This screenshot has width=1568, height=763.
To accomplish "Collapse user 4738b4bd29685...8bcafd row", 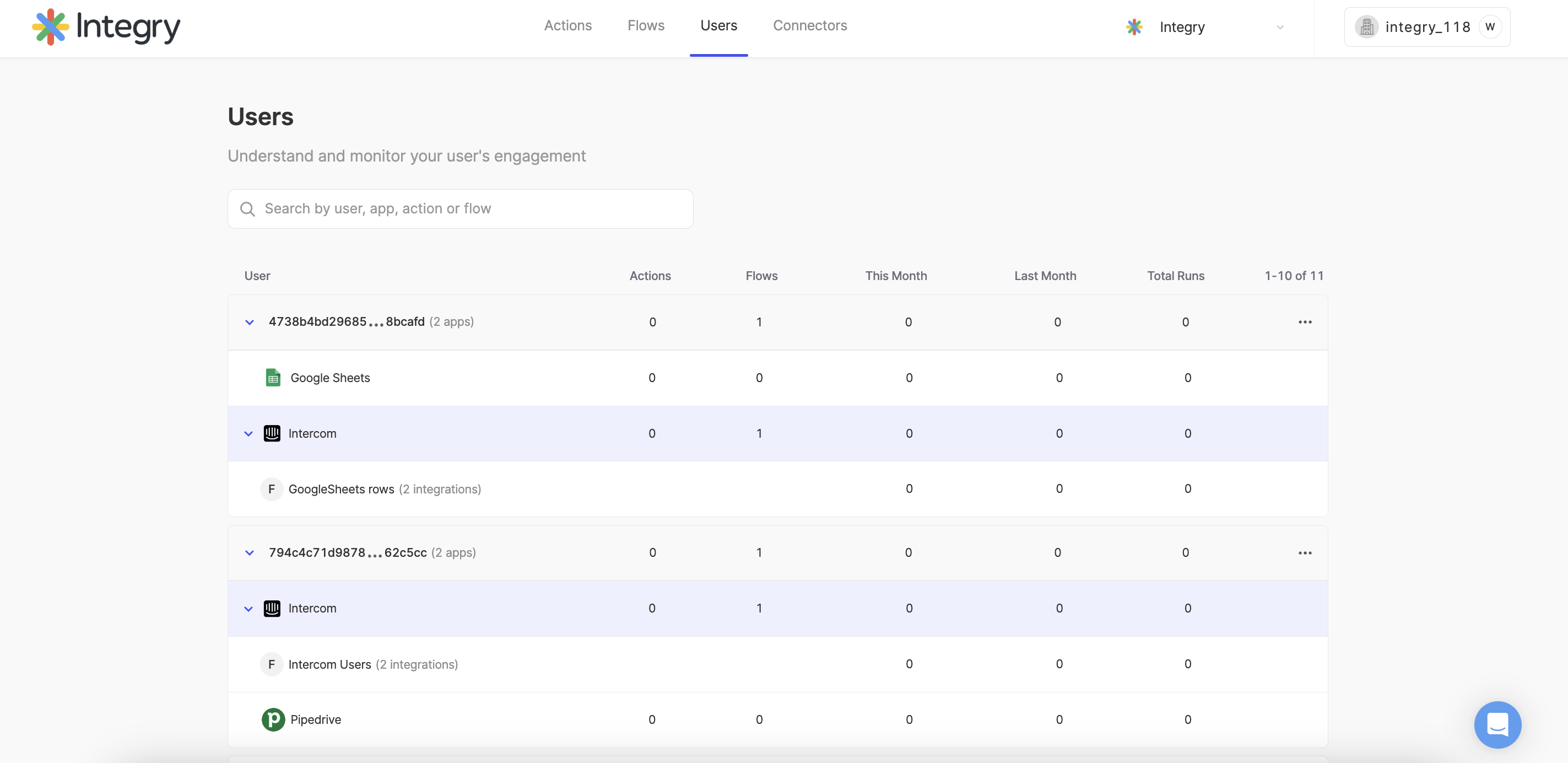I will [249, 322].
